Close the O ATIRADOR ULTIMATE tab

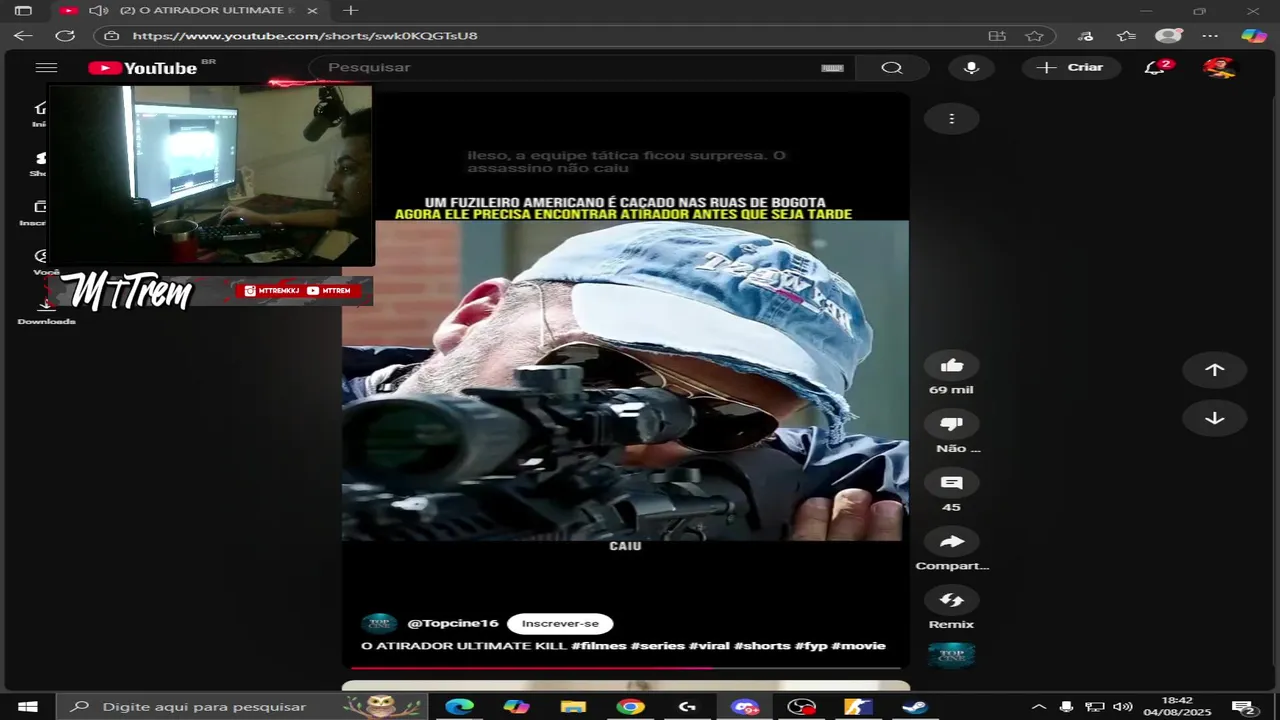[x=312, y=10]
